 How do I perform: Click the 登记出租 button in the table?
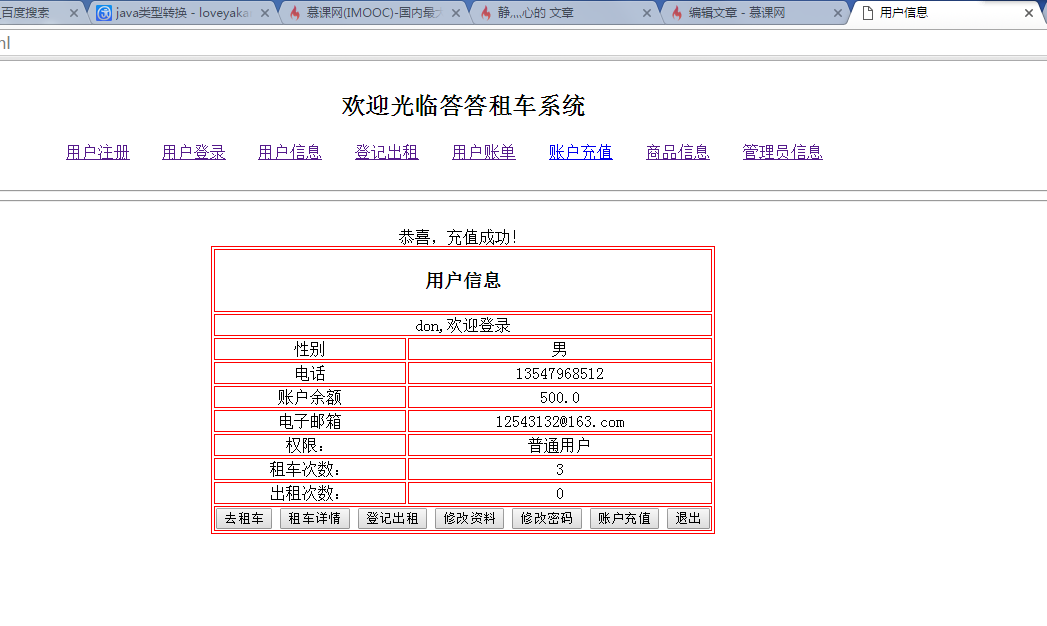tap(392, 519)
